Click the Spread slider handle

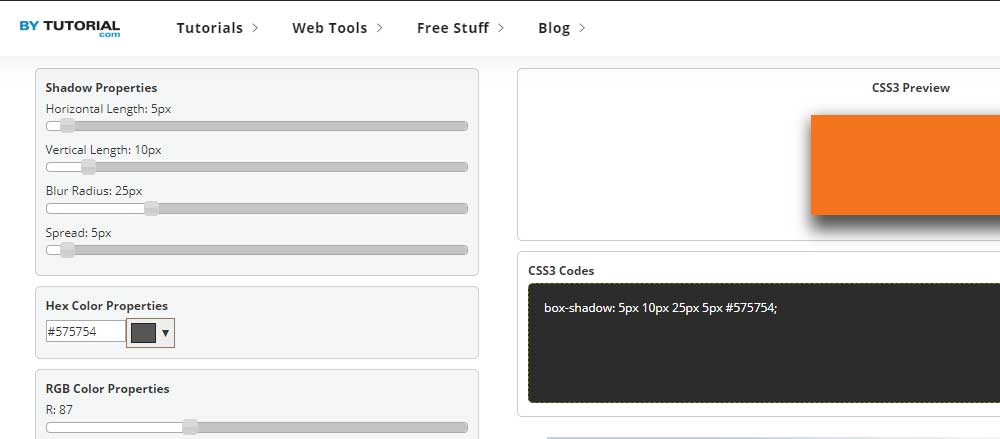68,250
